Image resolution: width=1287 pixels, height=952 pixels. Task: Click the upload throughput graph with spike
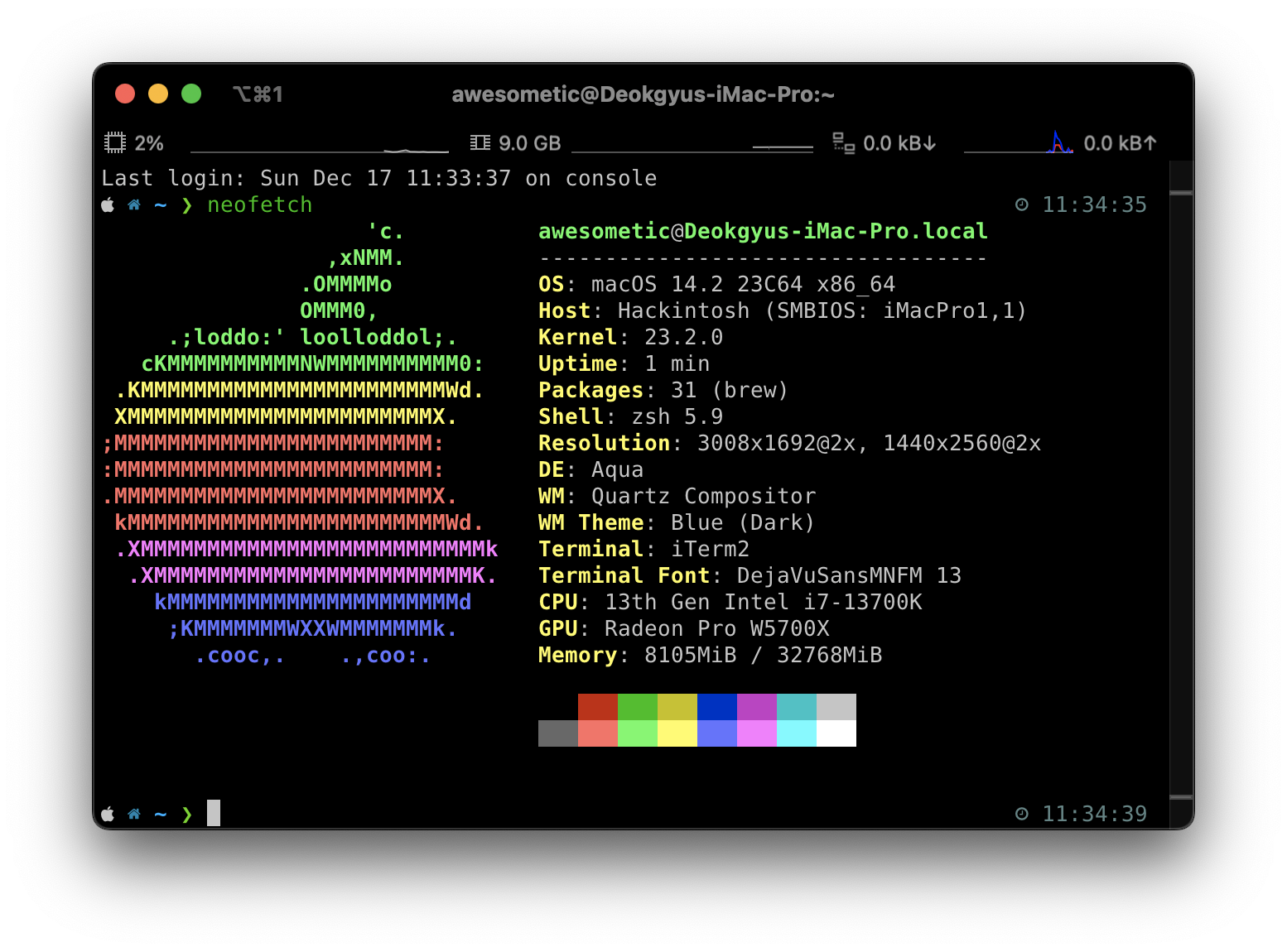(1019, 142)
